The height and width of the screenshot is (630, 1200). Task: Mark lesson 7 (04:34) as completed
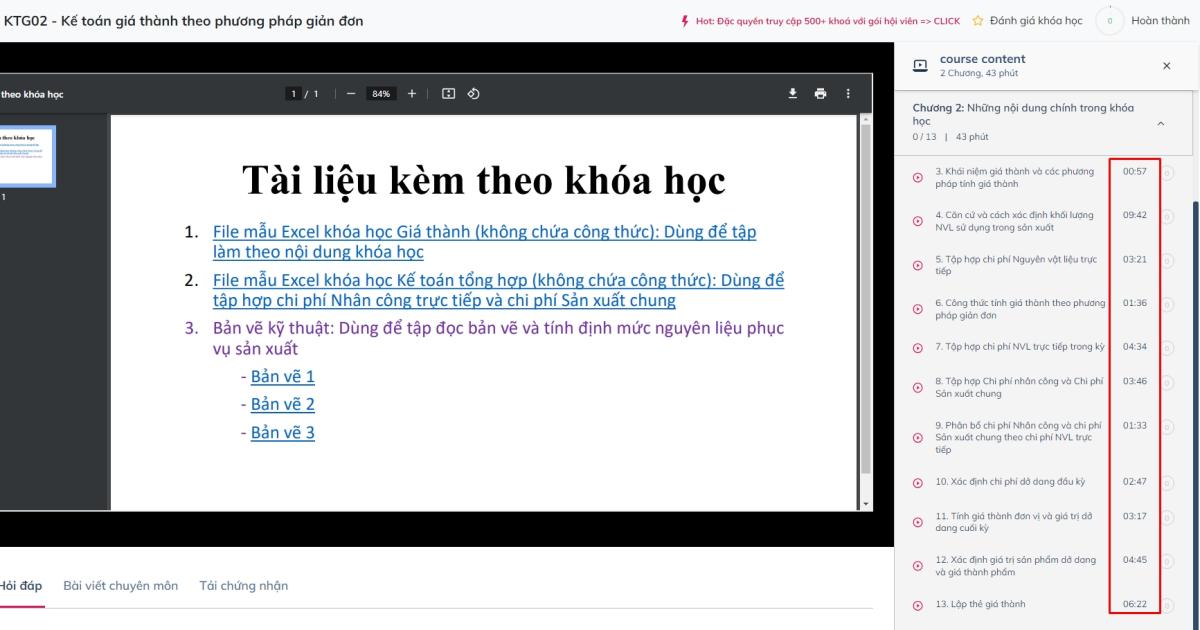pos(1167,347)
